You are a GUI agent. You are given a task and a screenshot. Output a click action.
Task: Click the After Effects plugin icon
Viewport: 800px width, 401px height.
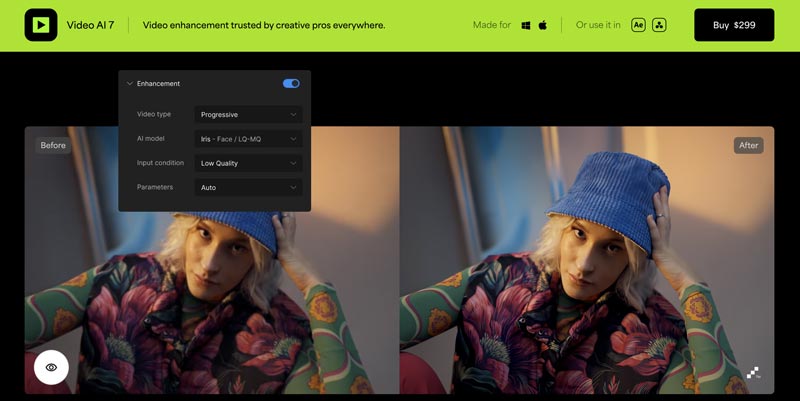638,25
